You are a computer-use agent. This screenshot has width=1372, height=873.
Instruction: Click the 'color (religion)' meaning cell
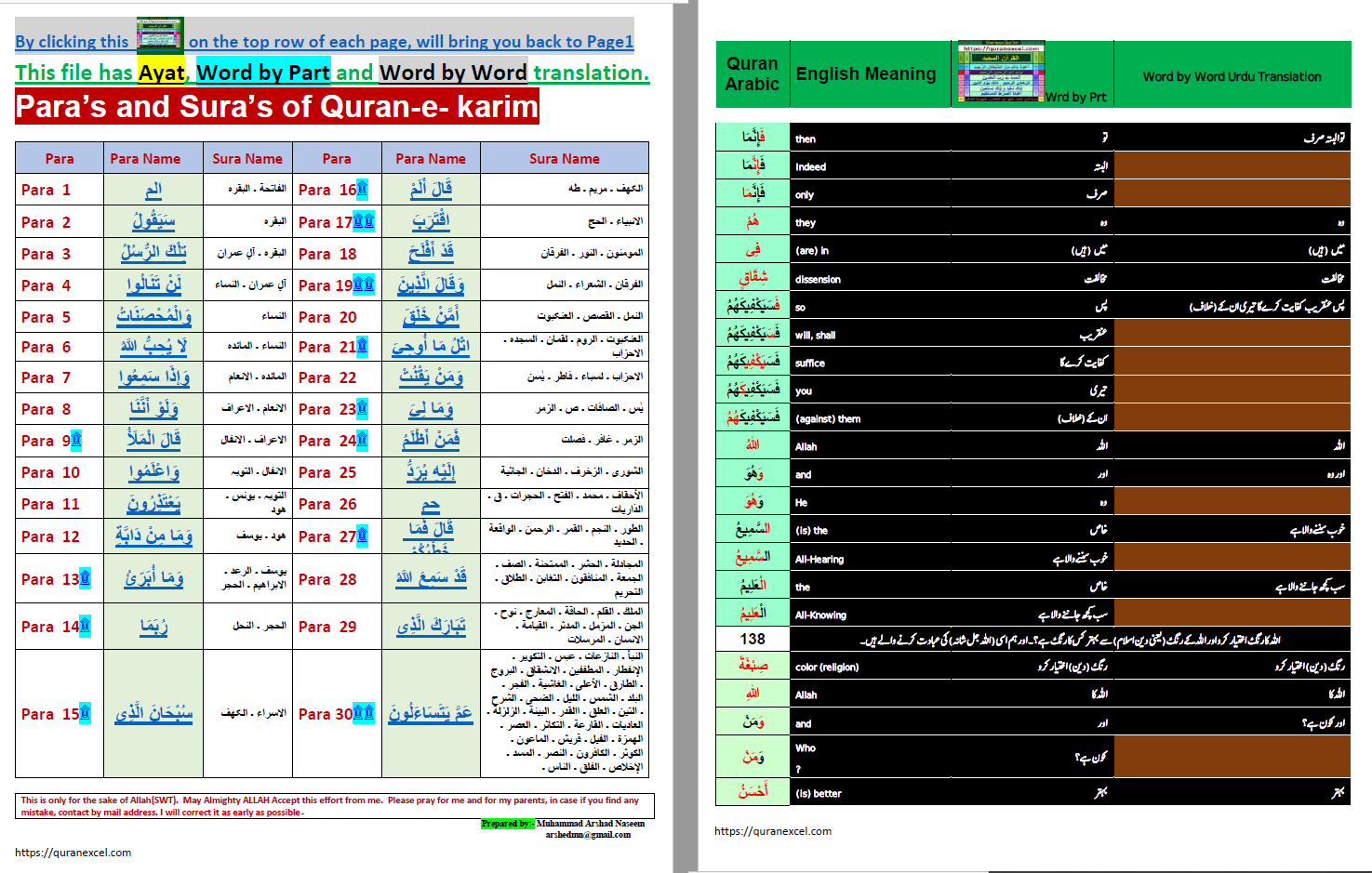[x=870, y=667]
